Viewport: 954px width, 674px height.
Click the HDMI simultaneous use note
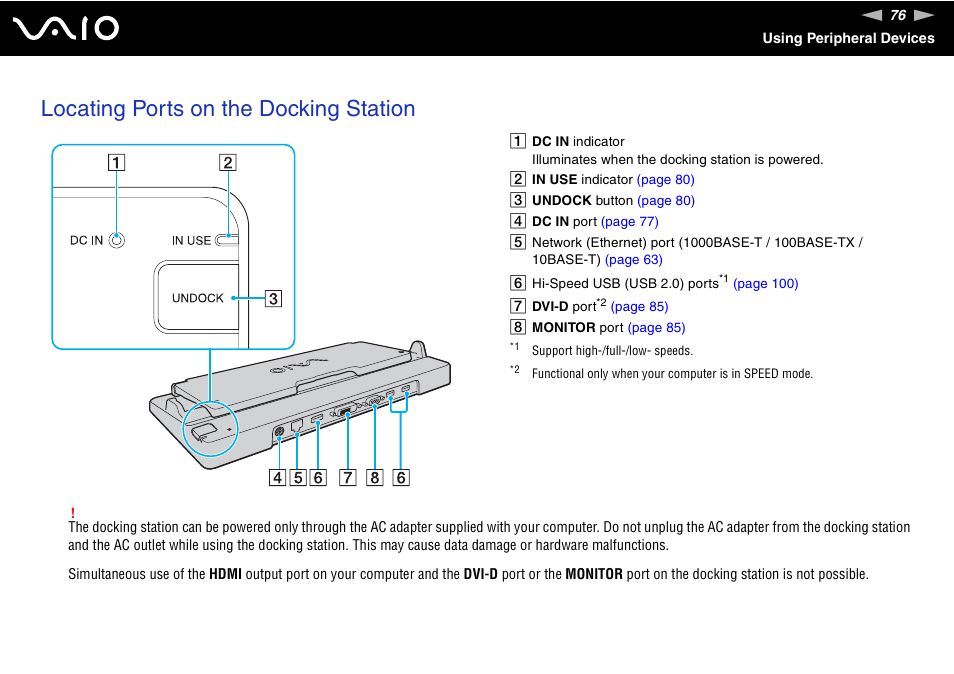468,574
